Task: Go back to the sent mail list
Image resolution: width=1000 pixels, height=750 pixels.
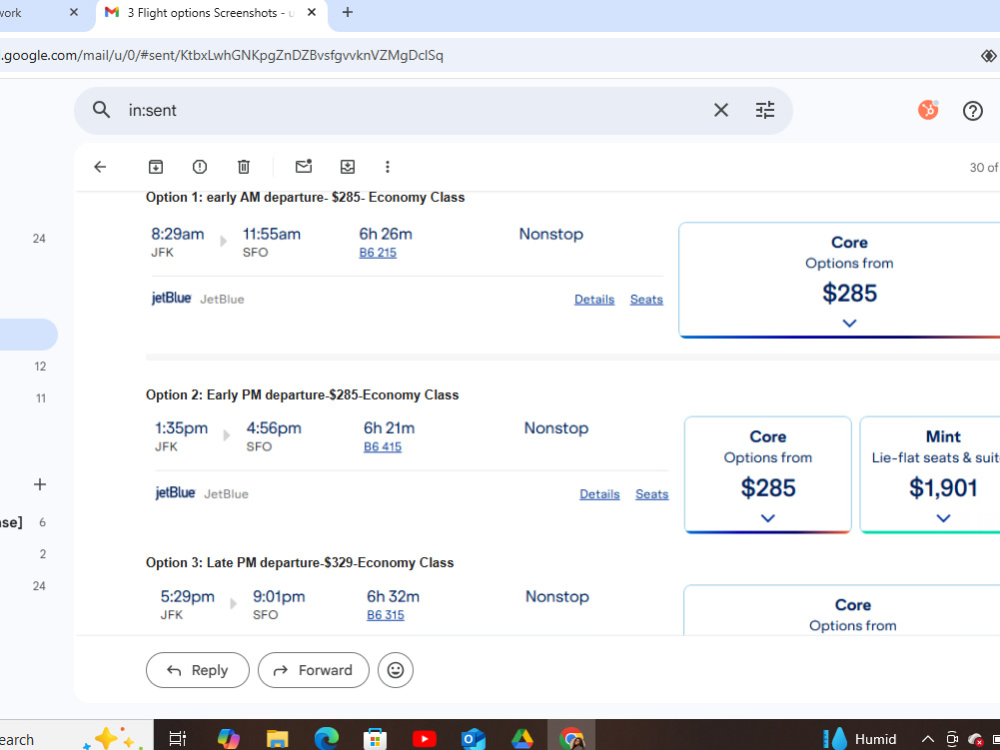Action: 100,167
